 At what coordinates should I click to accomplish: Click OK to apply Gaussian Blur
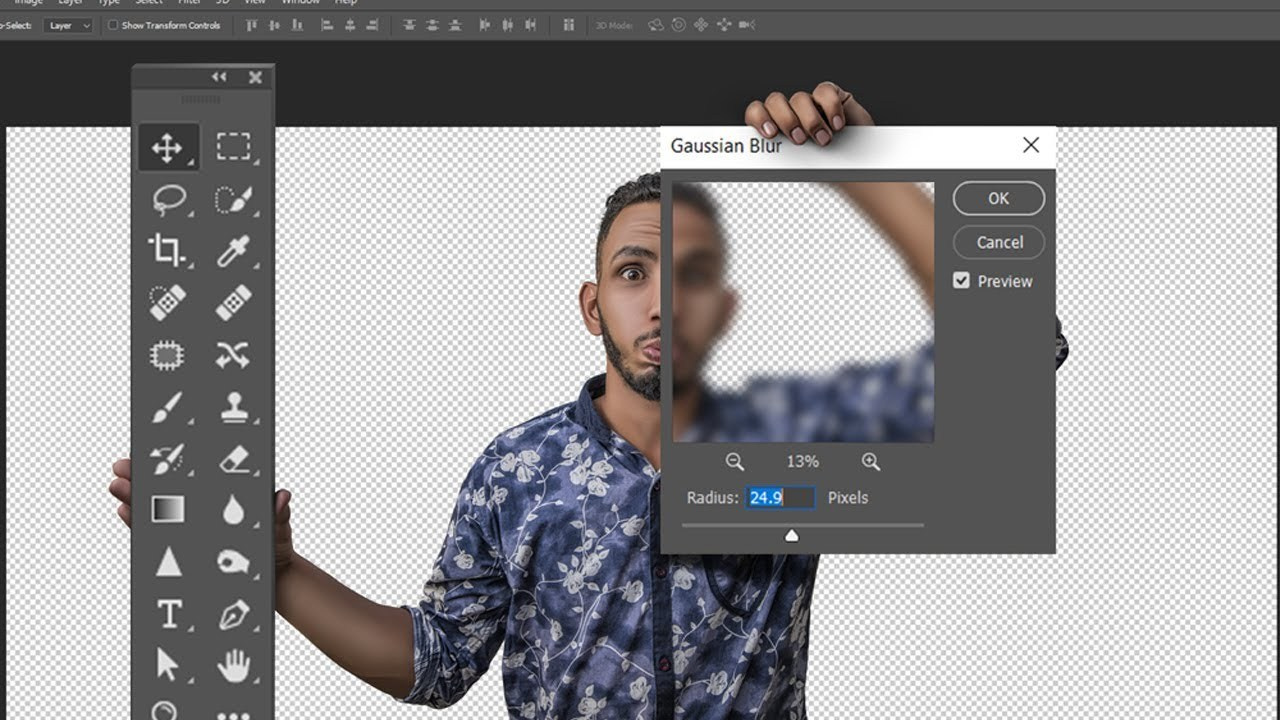pos(998,198)
